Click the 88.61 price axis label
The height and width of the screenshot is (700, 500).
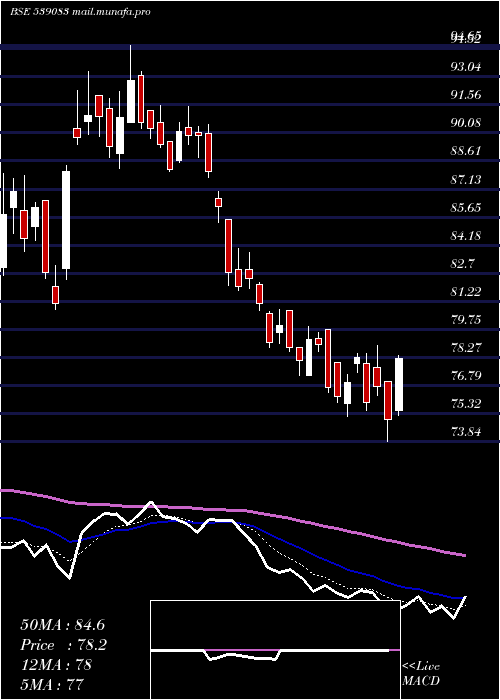[x=466, y=151]
